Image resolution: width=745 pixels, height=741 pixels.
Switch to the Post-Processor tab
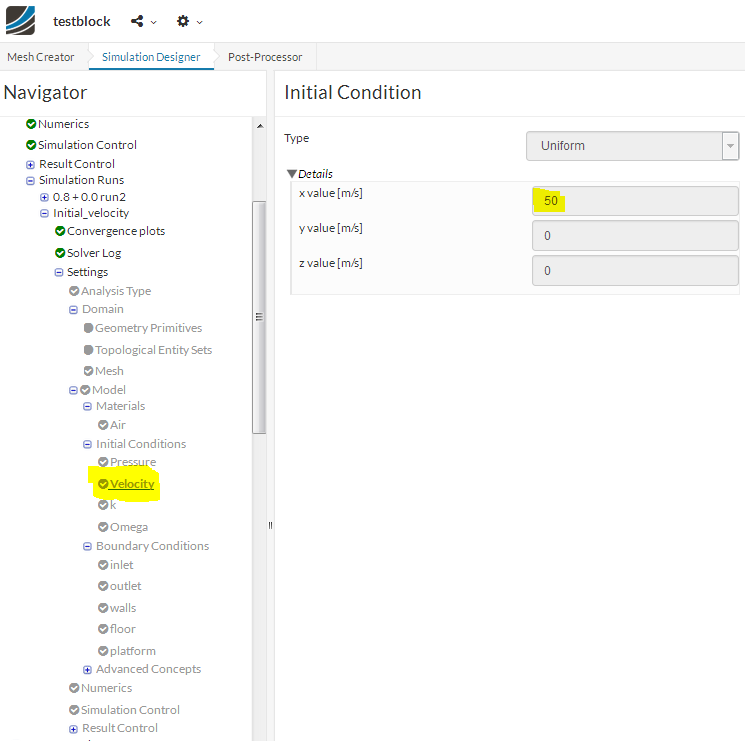(x=265, y=57)
